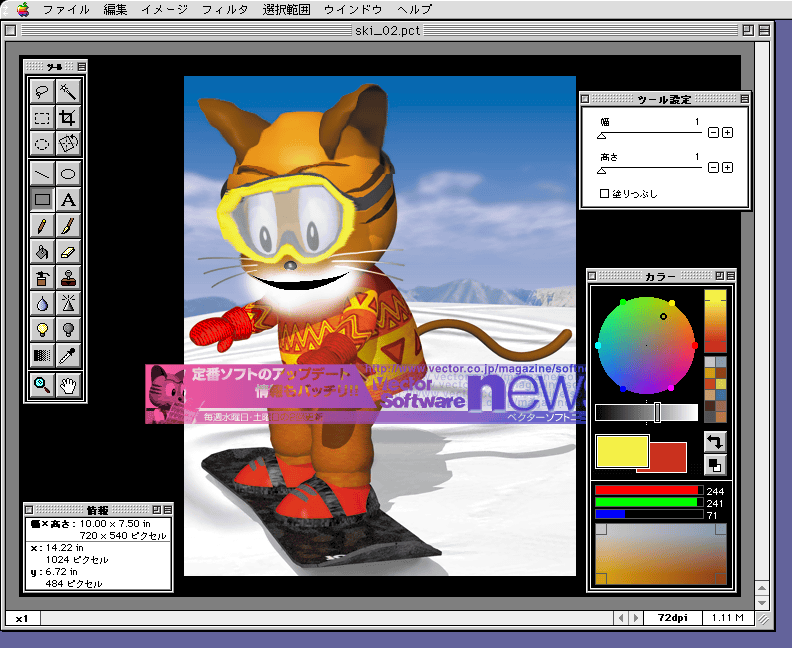Select the Gradient tool
The height and width of the screenshot is (648, 792).
(x=42, y=356)
